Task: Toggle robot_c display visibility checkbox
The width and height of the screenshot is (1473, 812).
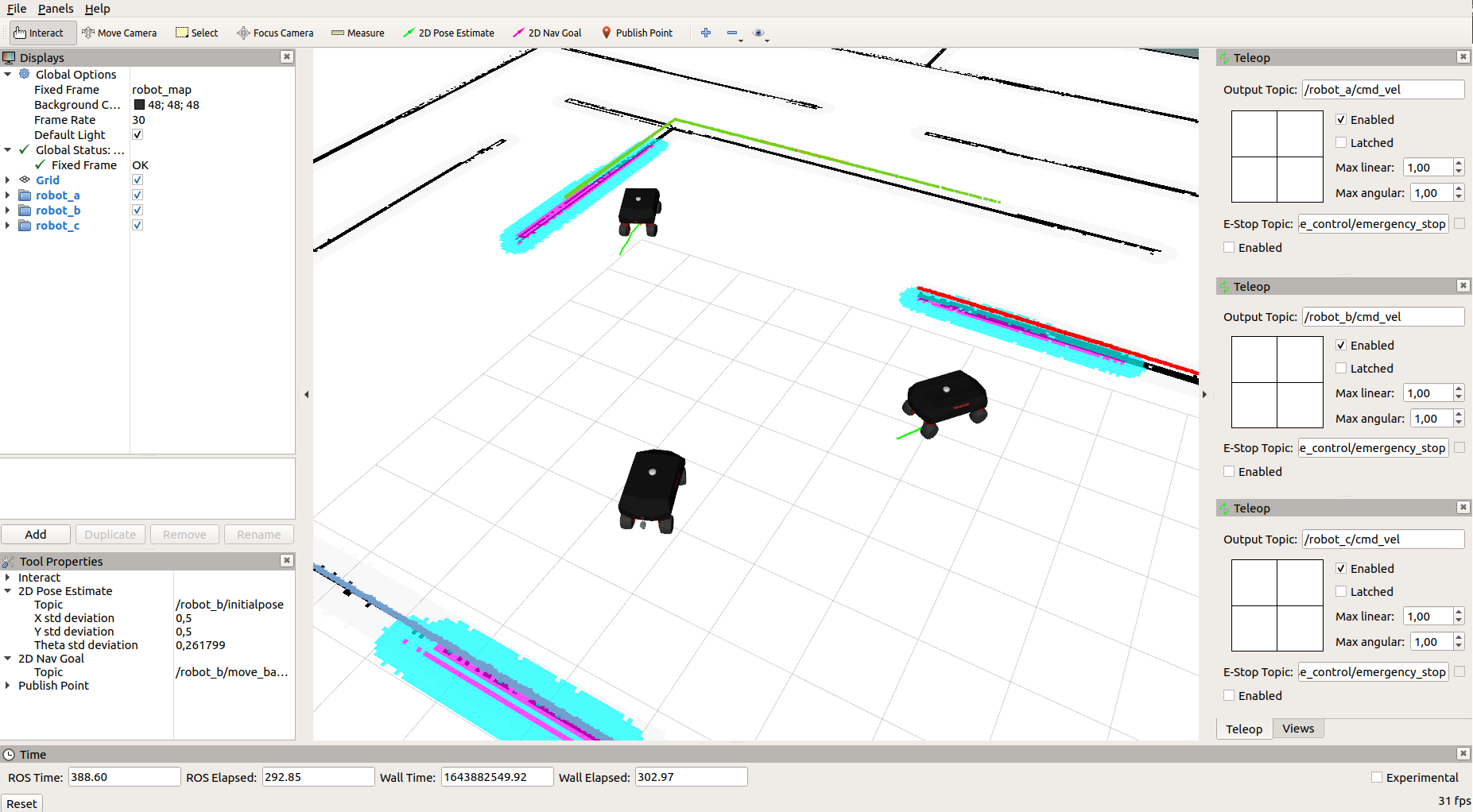Action: tap(138, 225)
